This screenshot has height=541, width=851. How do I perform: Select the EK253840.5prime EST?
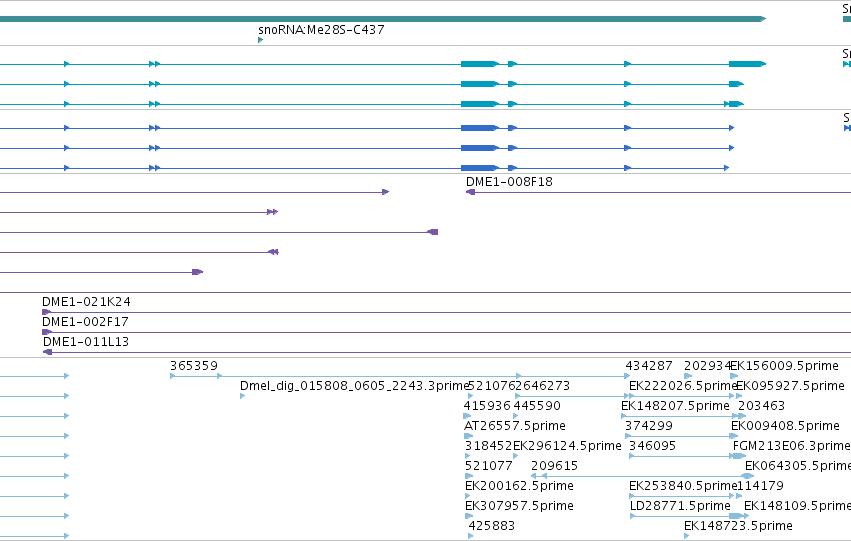coord(683,486)
